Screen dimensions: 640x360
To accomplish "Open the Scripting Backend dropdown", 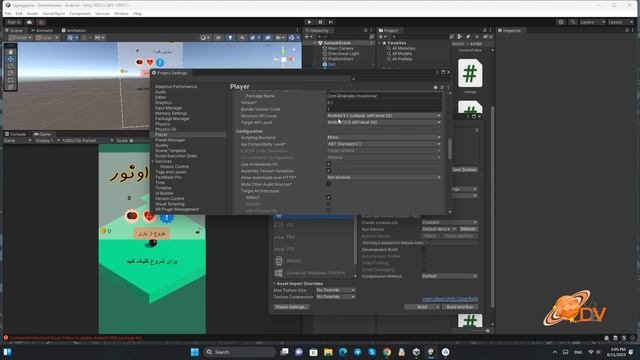I will [384, 138].
